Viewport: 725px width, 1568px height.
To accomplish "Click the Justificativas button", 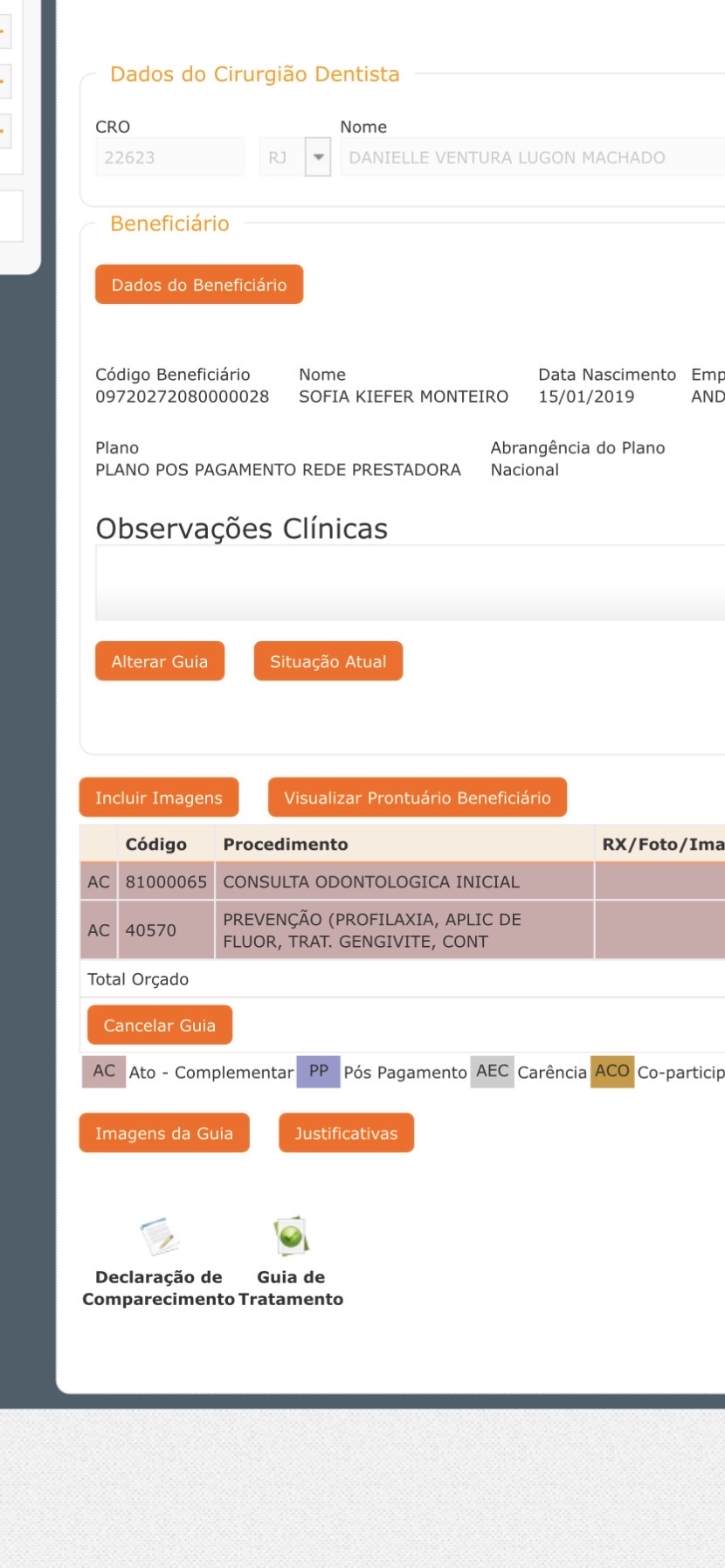I will tap(346, 1133).
